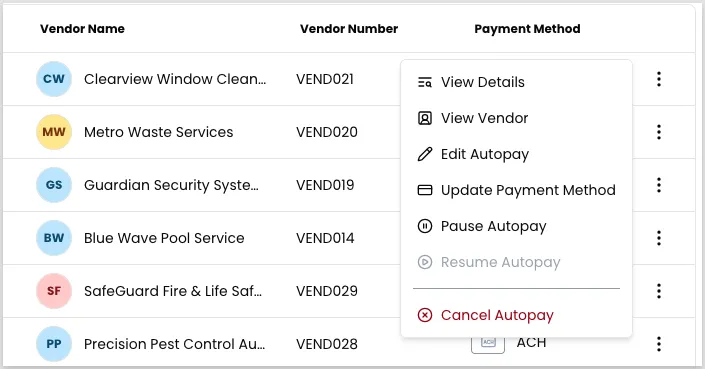Click vendor number VEND021
Screen dimensions: 705x369
325,79
